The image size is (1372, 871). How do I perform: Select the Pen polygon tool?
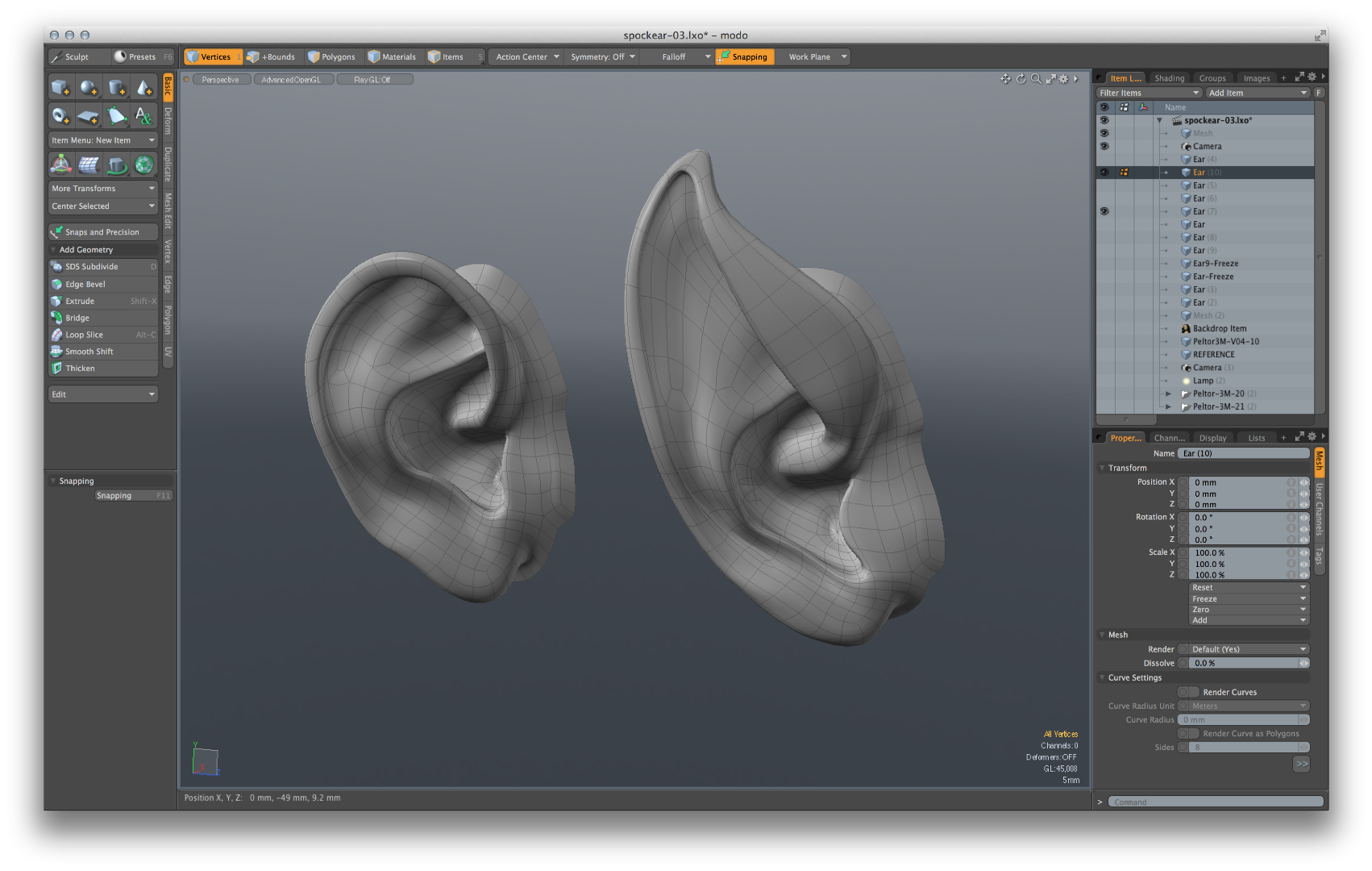tap(117, 115)
